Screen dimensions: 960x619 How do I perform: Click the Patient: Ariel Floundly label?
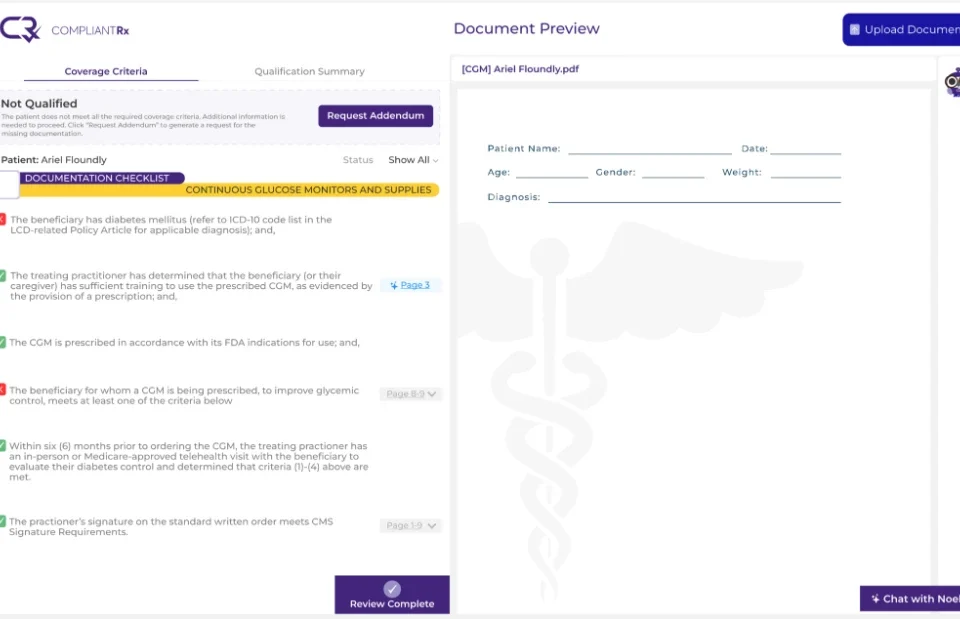click(54, 160)
